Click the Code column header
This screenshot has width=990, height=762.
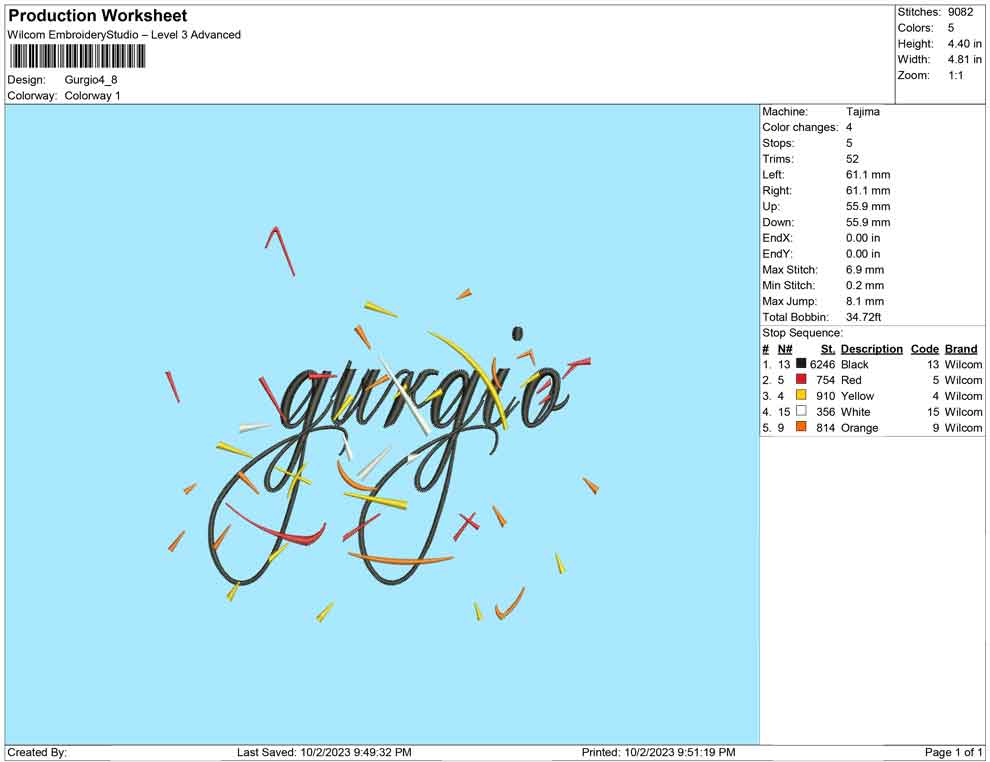coord(925,348)
